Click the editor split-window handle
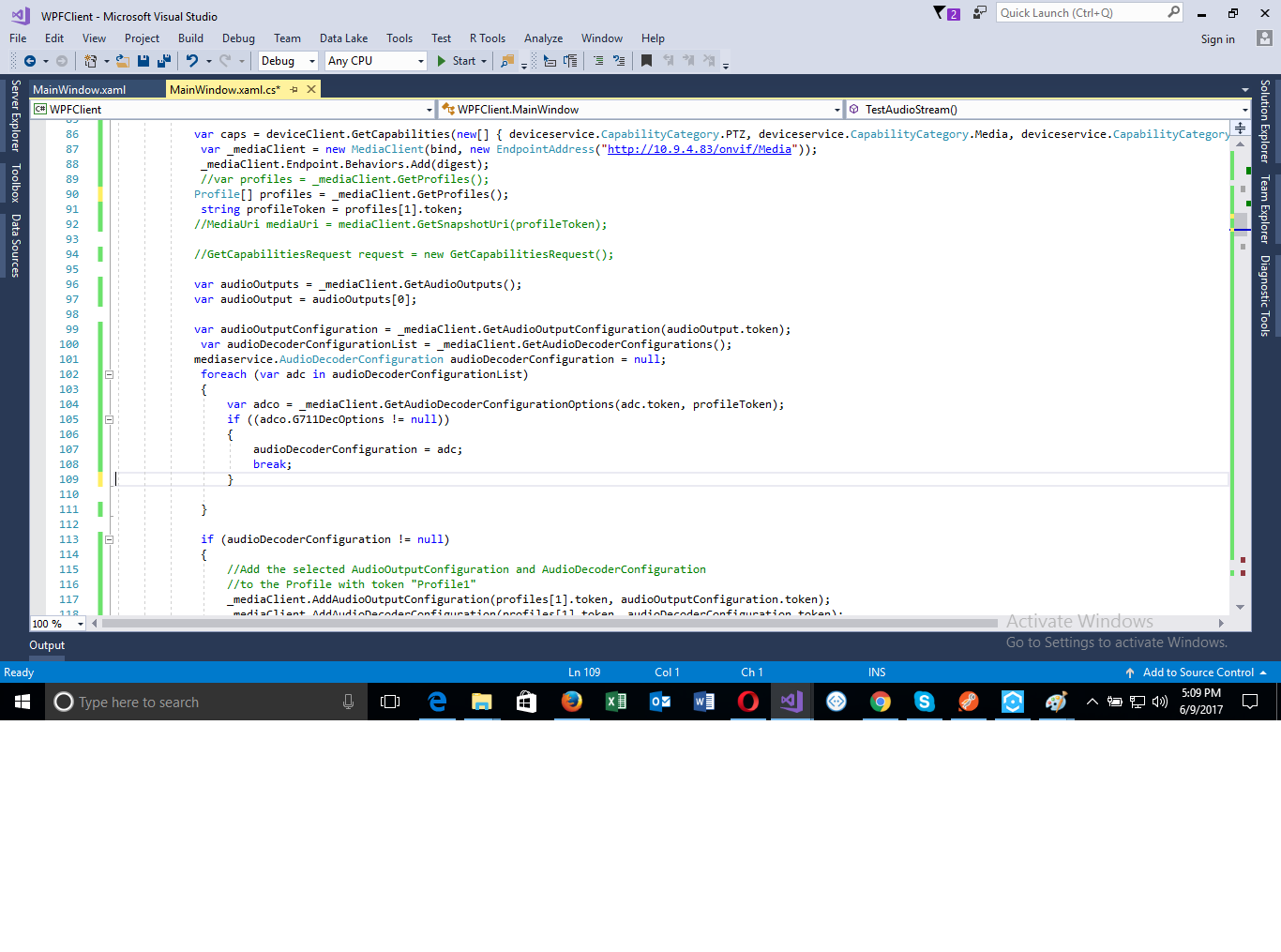The image size is (1281, 952). [1240, 128]
